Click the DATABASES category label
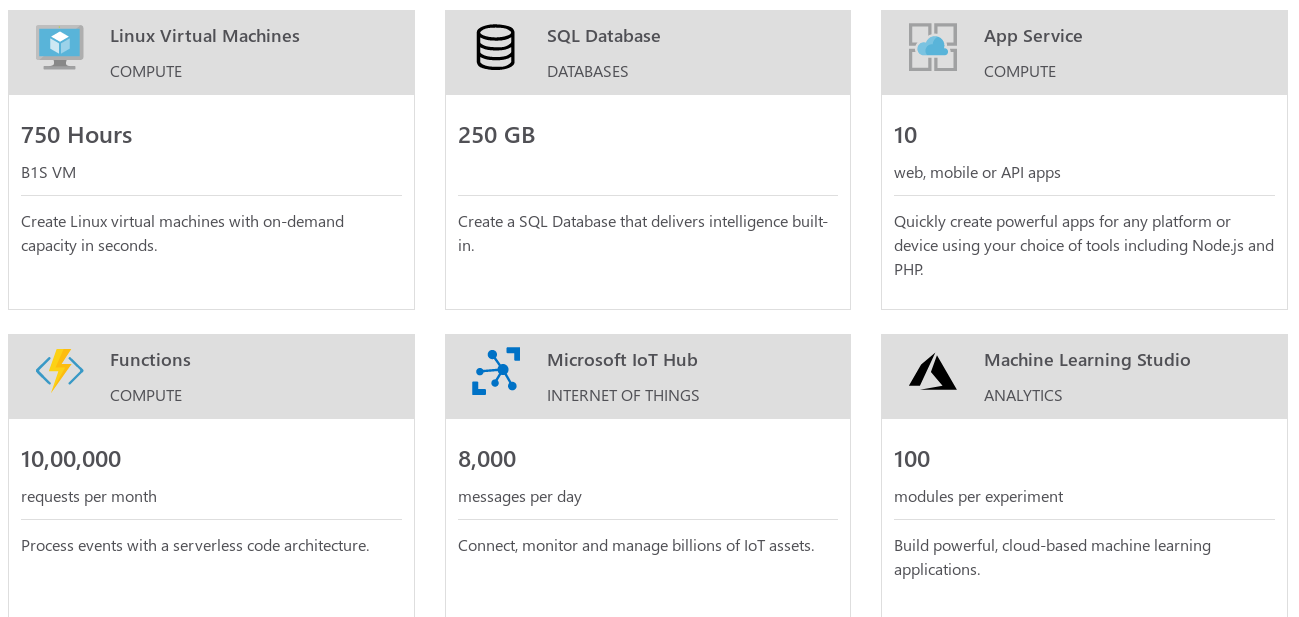Image resolution: width=1299 pixels, height=617 pixels. coord(588,72)
